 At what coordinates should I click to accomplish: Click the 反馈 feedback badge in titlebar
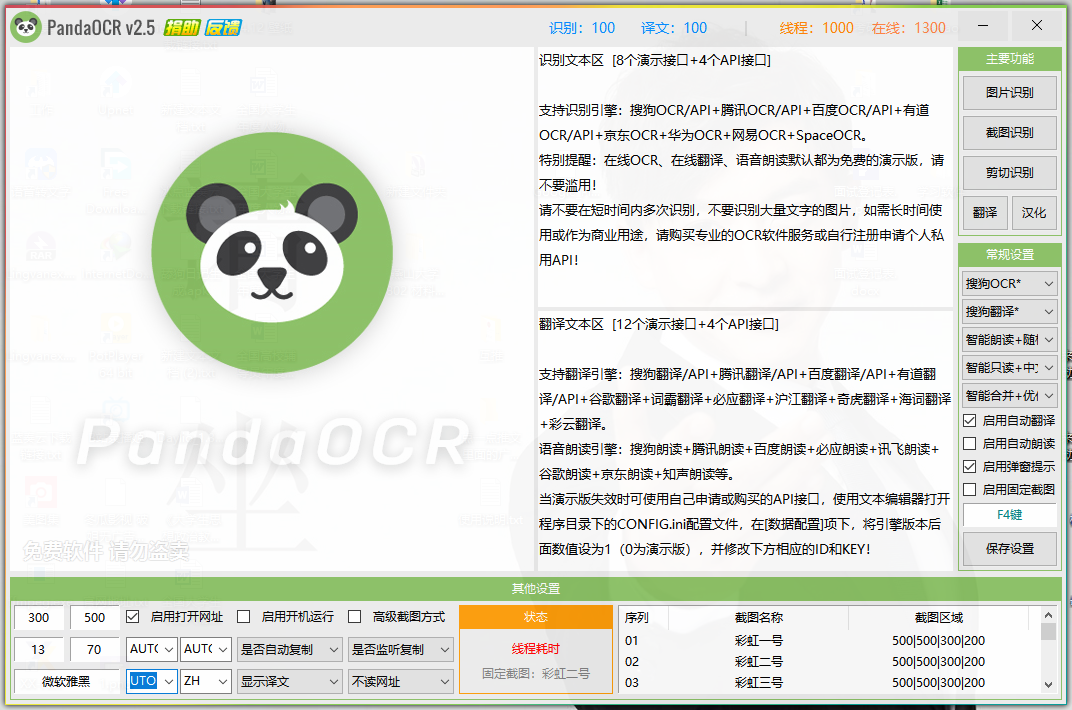click(x=224, y=27)
